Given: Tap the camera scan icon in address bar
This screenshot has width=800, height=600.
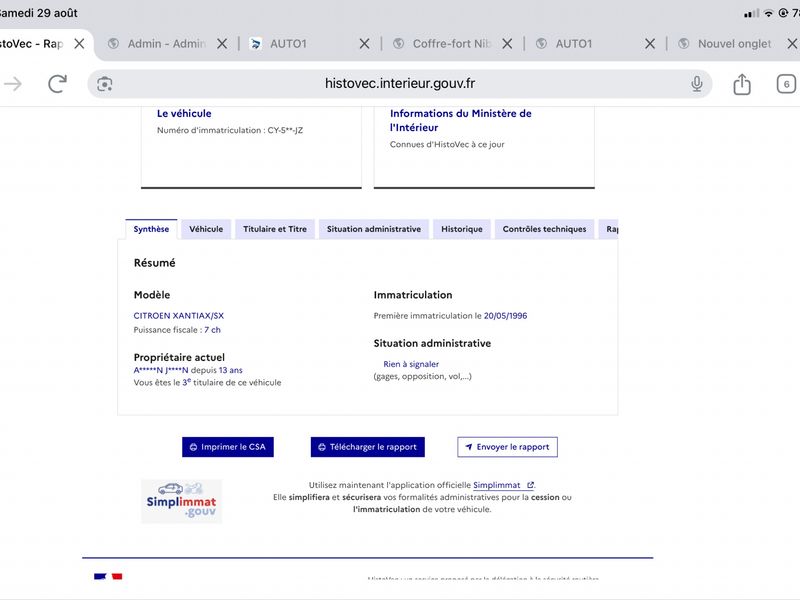Looking at the screenshot, I should coord(105,84).
